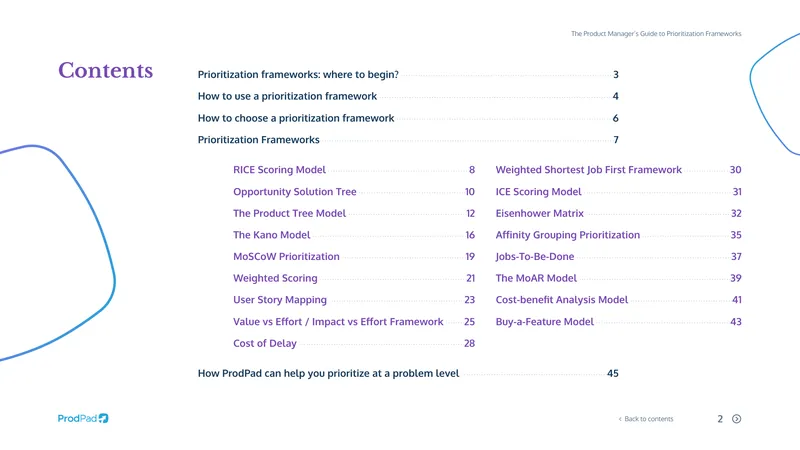Open the Buy-a-Feature Model entry
This screenshot has width=800, height=450.
point(618,322)
